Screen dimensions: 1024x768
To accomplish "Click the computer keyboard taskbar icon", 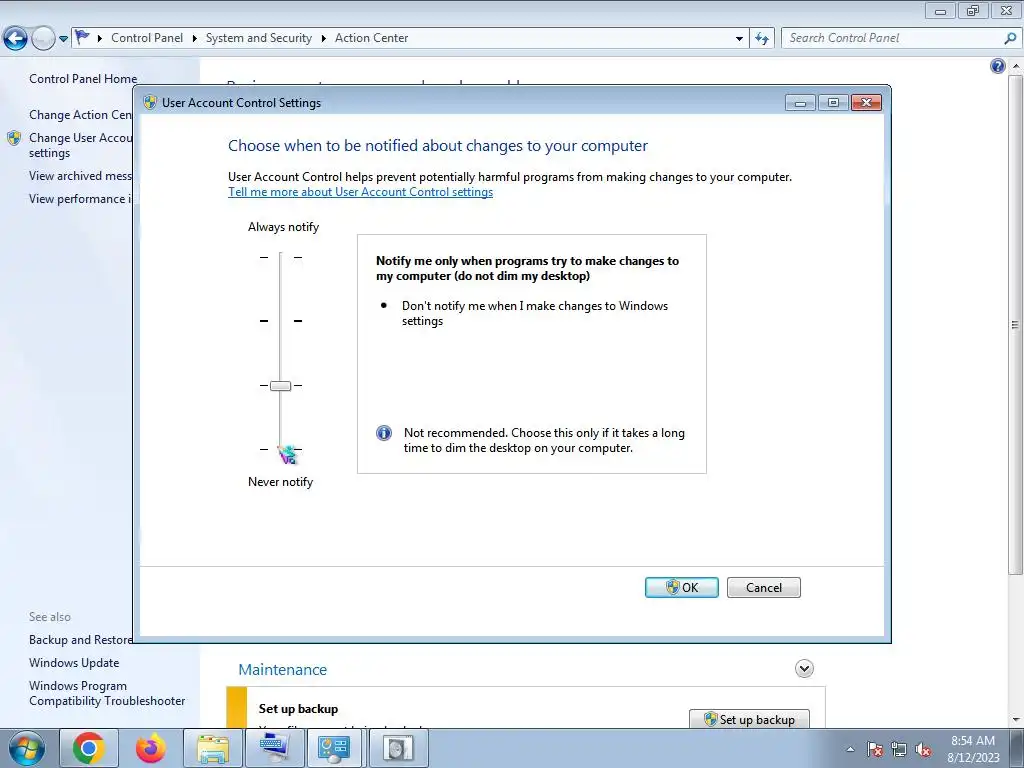I will coord(274,748).
